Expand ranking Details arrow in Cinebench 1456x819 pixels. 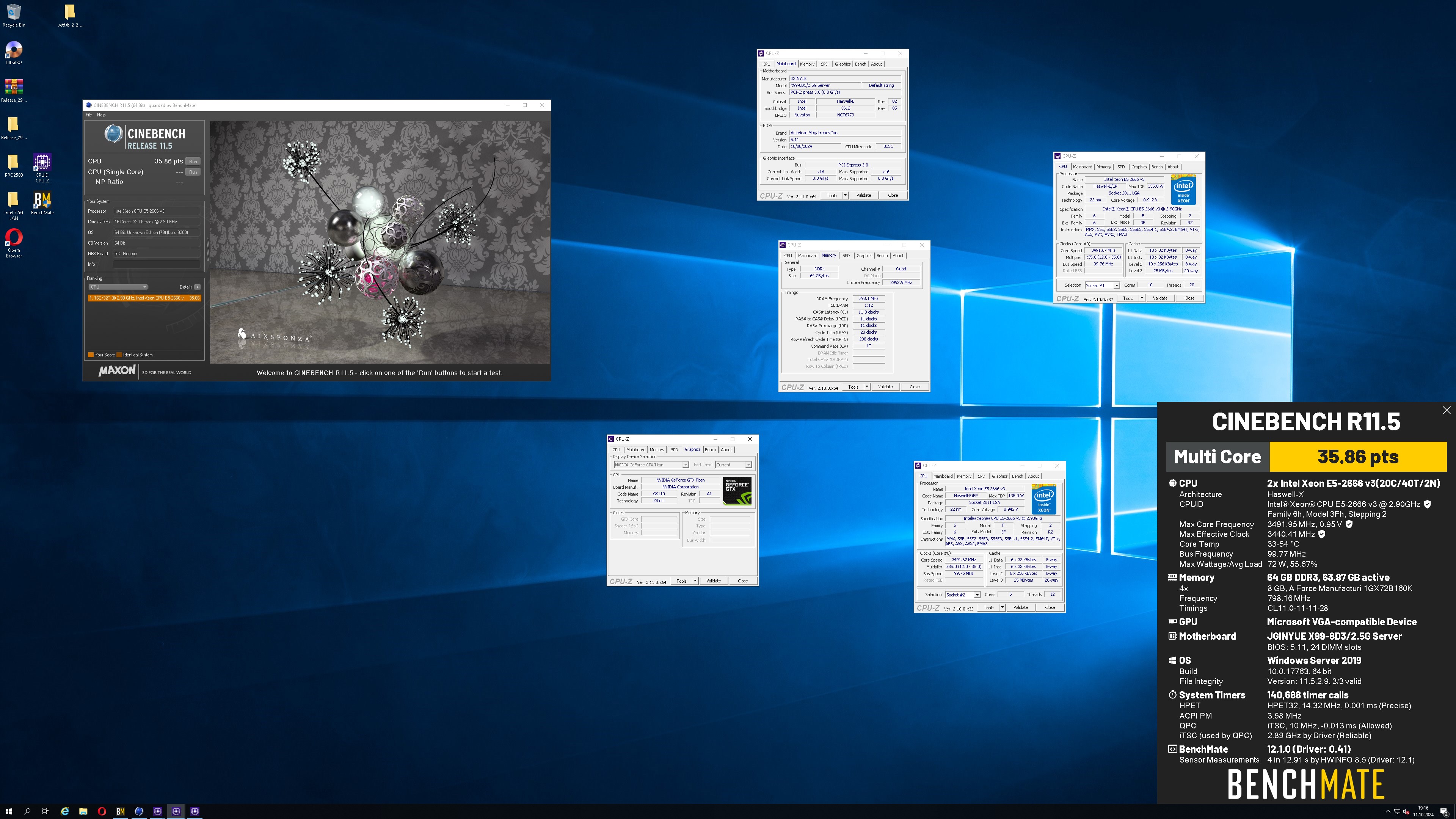tap(197, 287)
